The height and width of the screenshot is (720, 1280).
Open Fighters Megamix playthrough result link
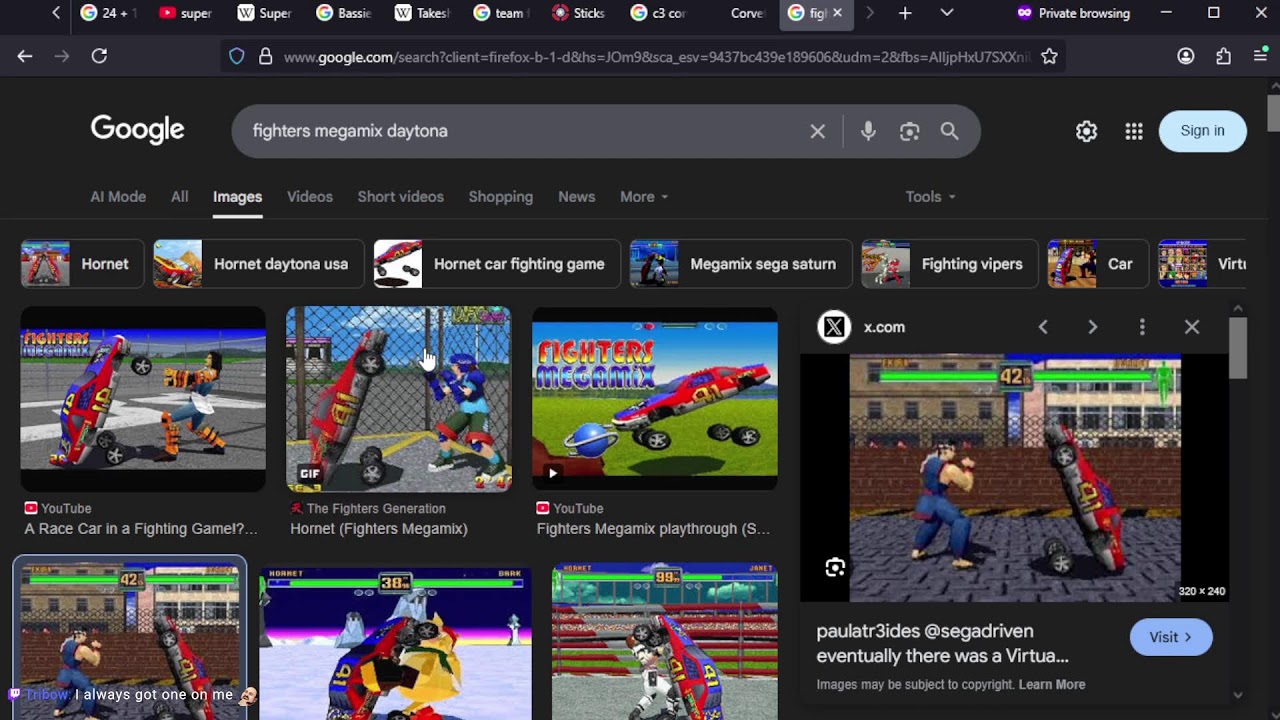[x=654, y=528]
